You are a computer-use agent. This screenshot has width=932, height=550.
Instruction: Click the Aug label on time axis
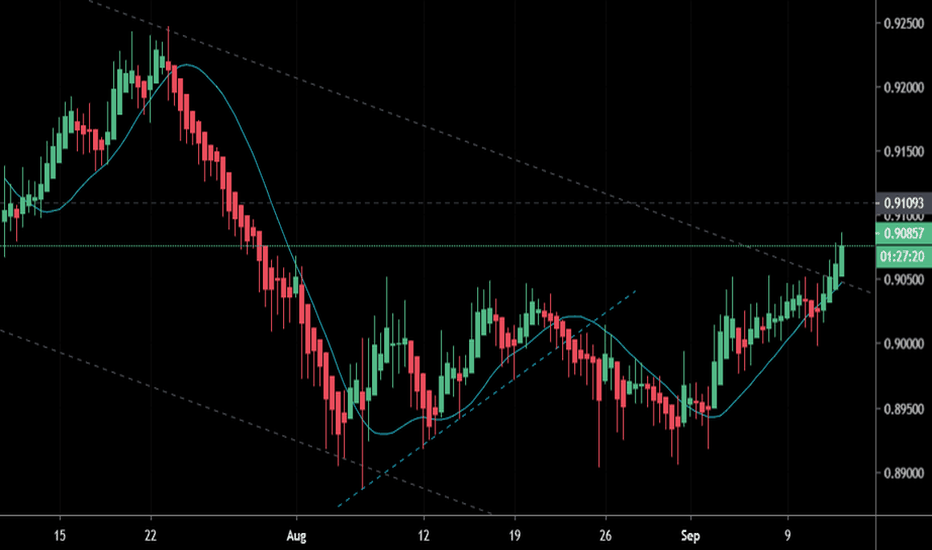click(296, 536)
